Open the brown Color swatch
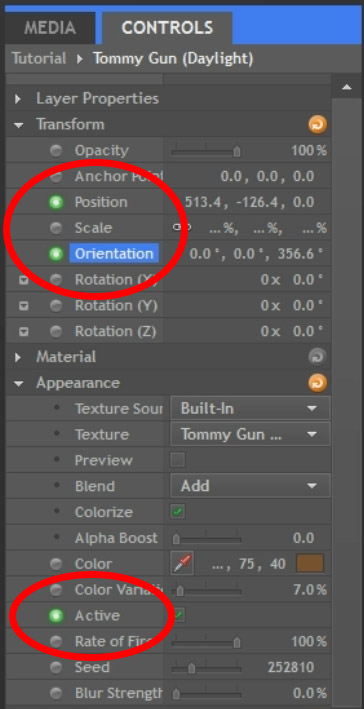 pyautogui.click(x=310, y=563)
